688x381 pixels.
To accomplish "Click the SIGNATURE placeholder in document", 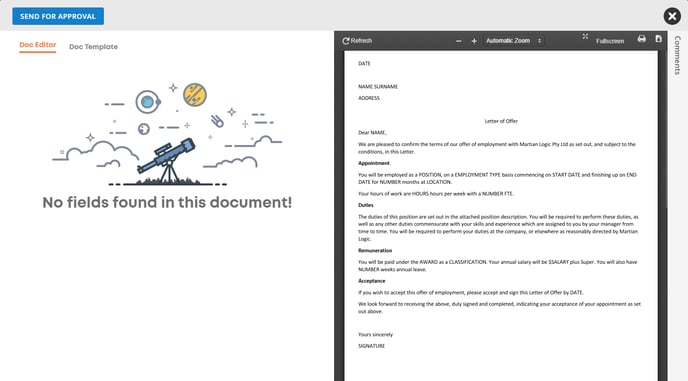I will 371,346.
